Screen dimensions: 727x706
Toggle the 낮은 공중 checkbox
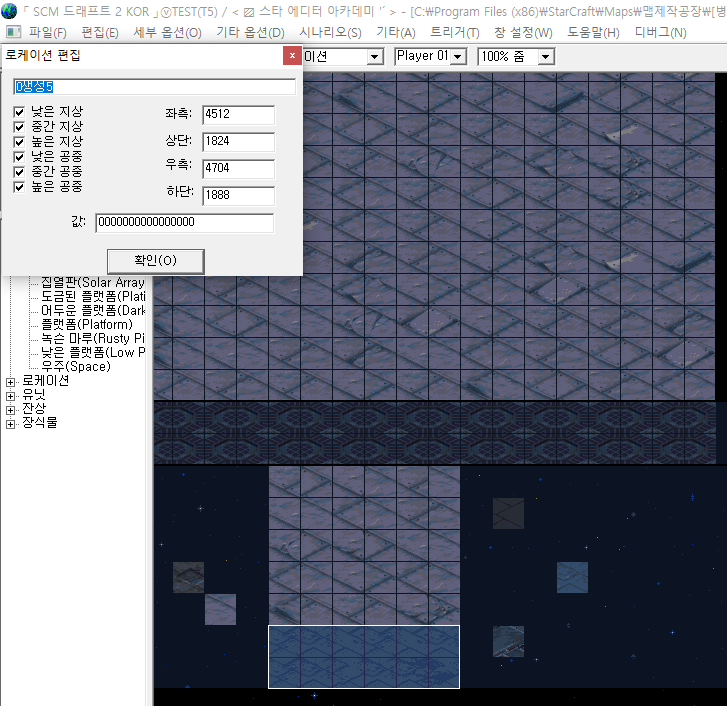pyautogui.click(x=19, y=157)
